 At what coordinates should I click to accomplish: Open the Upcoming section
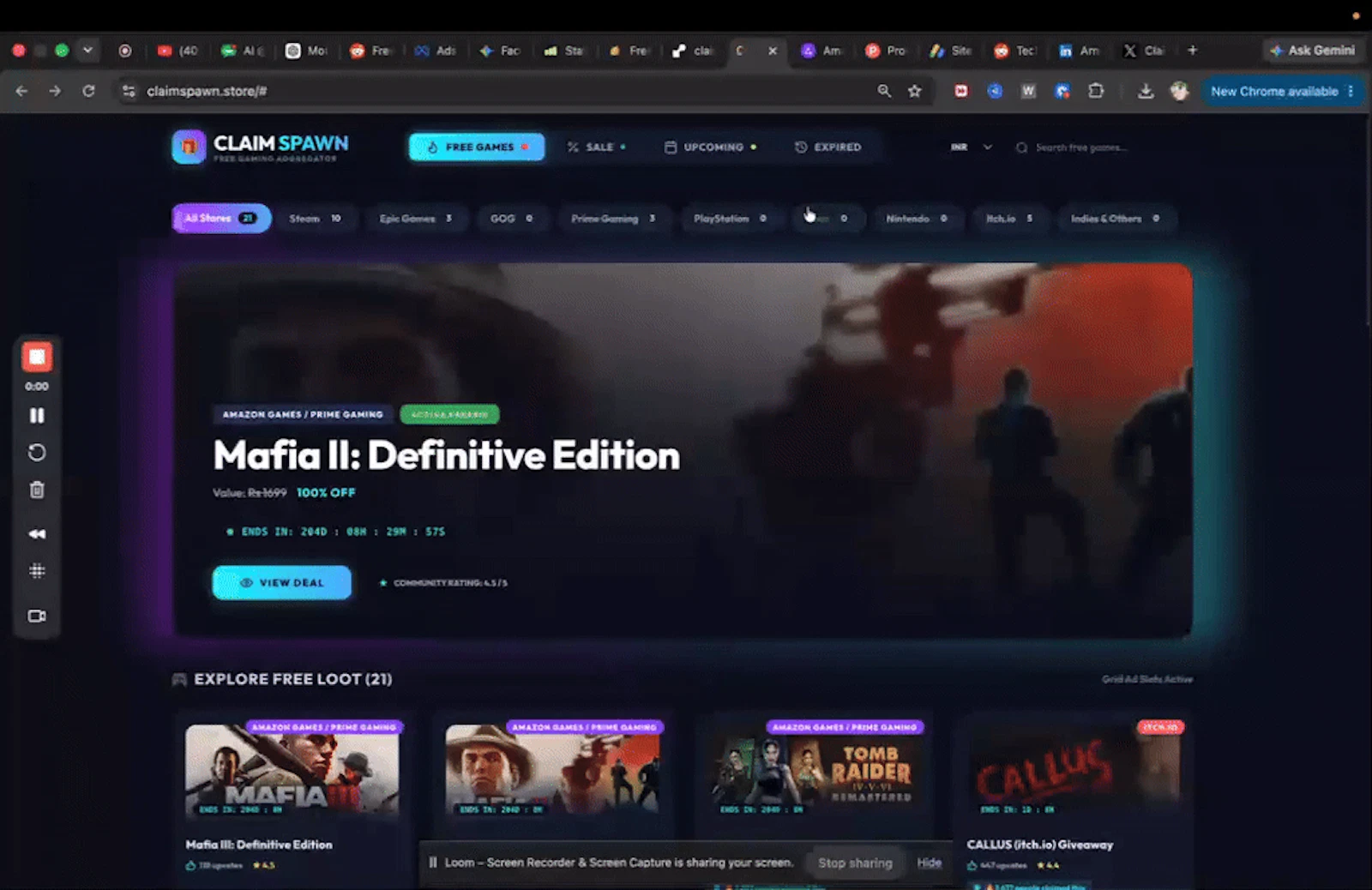coord(711,147)
